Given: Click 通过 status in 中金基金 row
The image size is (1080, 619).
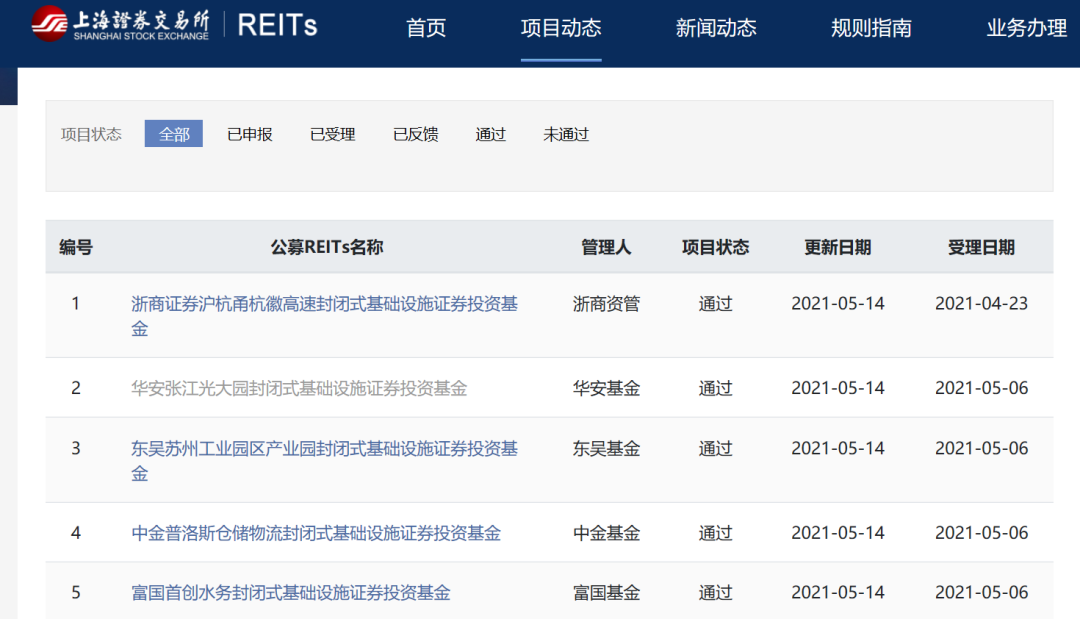Looking at the screenshot, I should click(715, 533).
